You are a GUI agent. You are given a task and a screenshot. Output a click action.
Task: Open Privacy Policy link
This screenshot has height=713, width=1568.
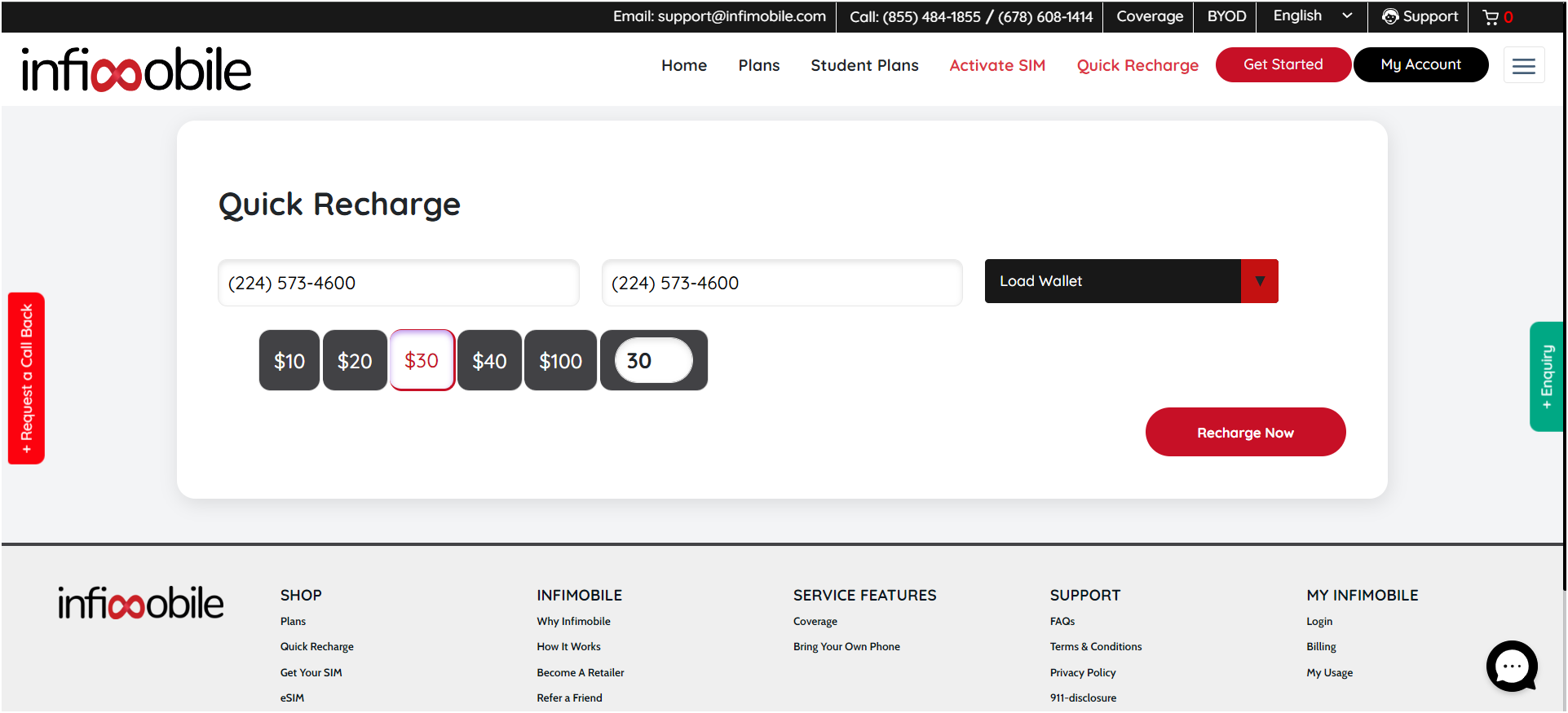[x=1082, y=672]
